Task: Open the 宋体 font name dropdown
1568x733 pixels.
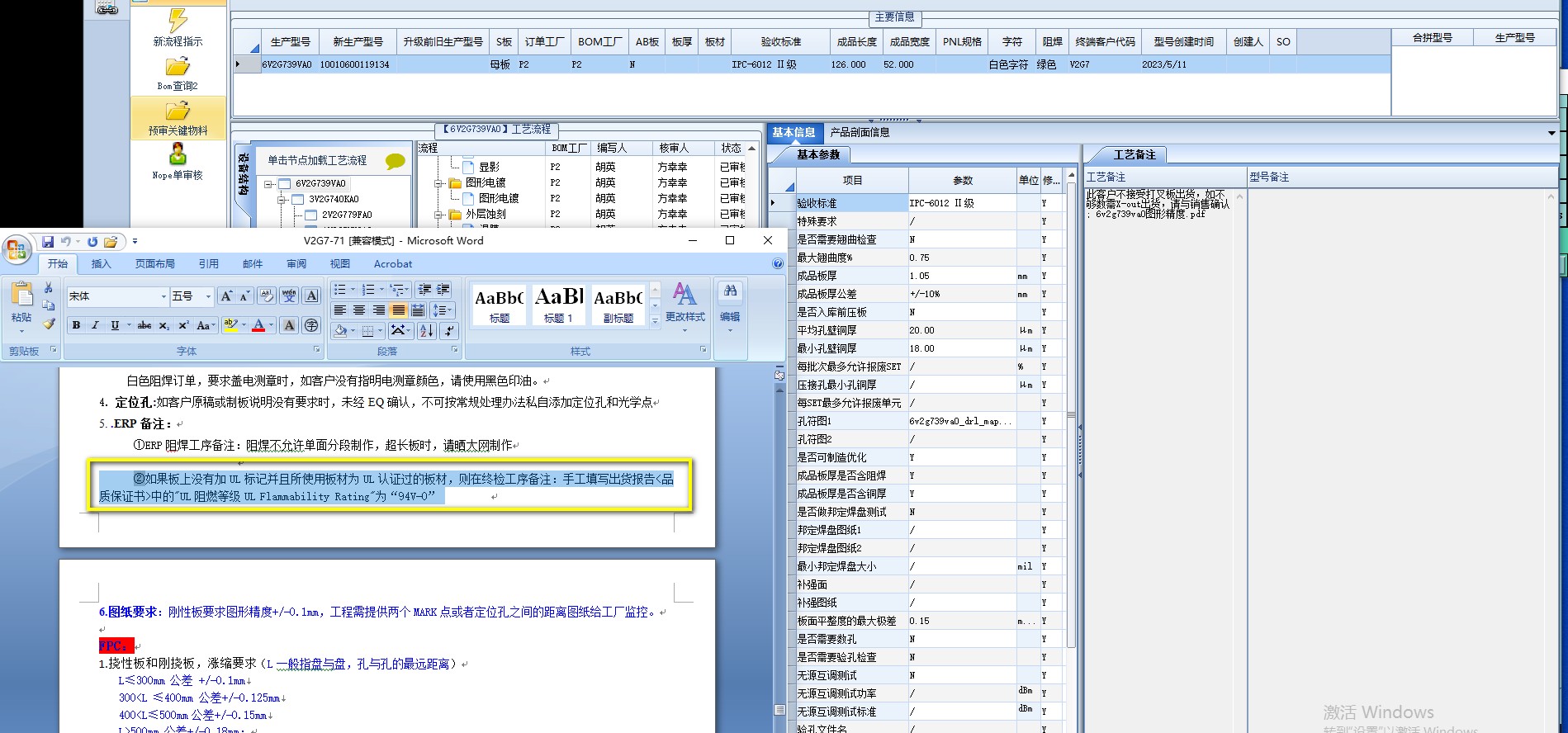Action: pyautogui.click(x=163, y=296)
